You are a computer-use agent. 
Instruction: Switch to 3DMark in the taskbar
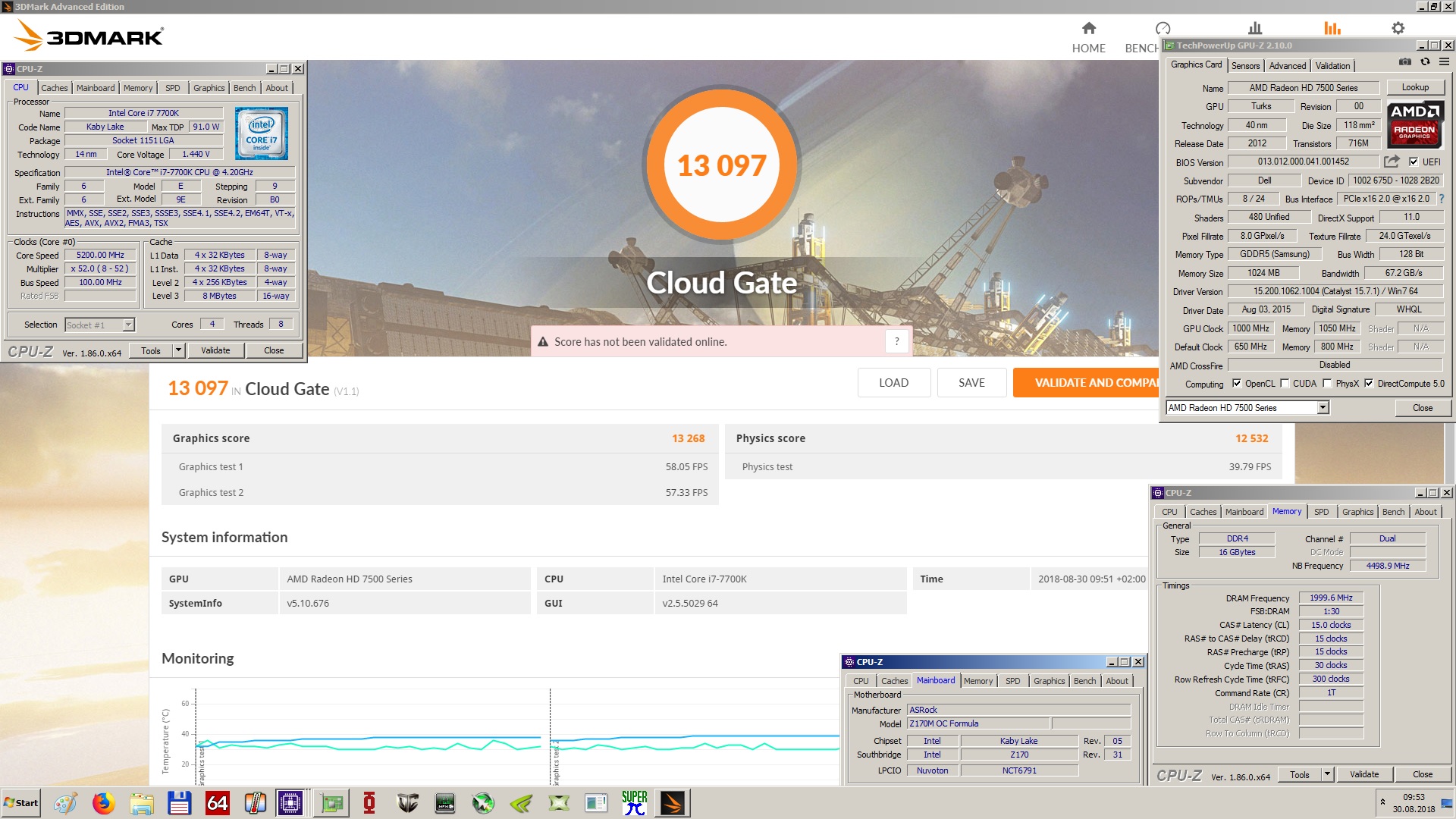point(673,803)
